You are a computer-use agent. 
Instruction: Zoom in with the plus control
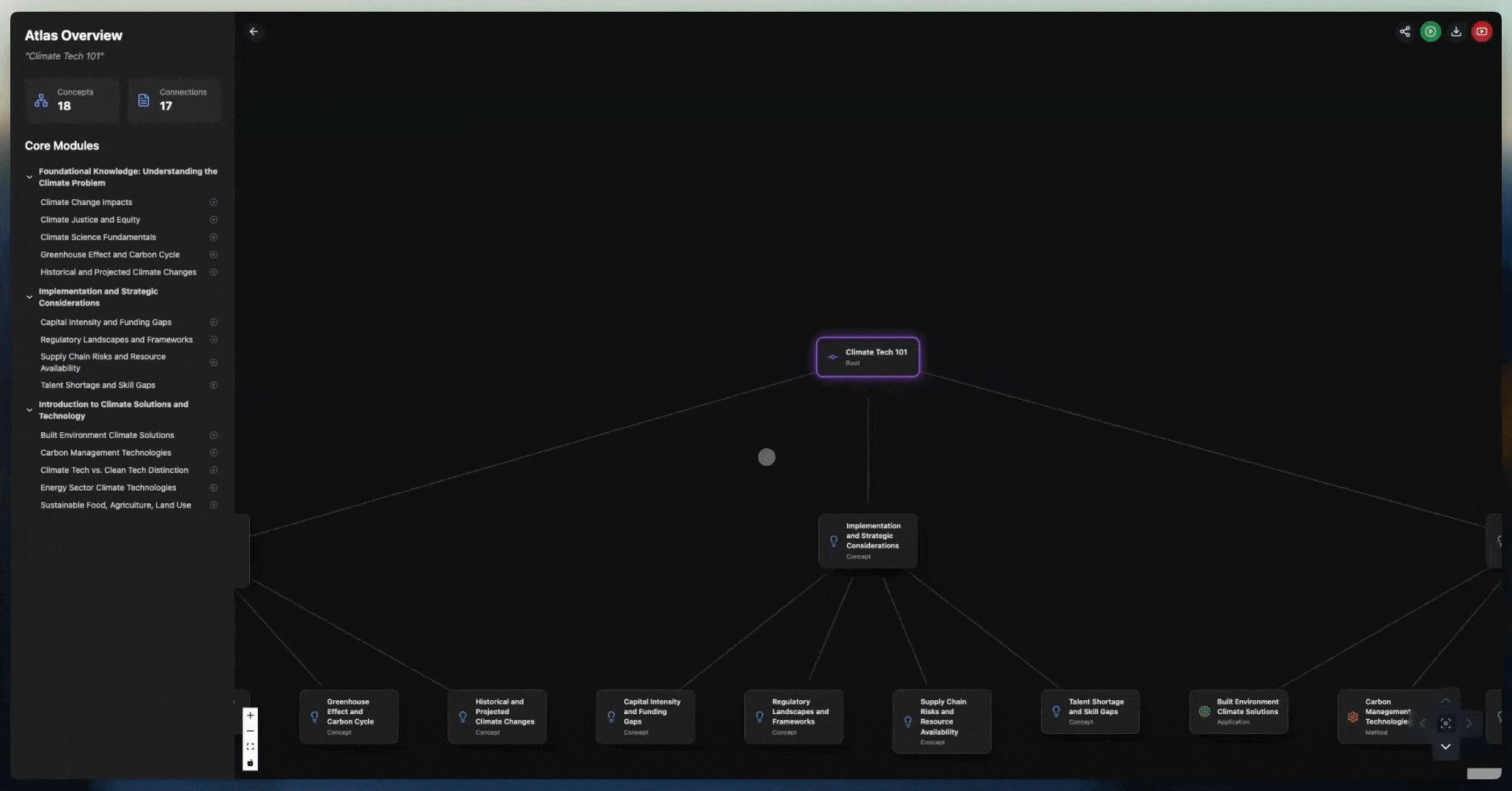(x=251, y=715)
